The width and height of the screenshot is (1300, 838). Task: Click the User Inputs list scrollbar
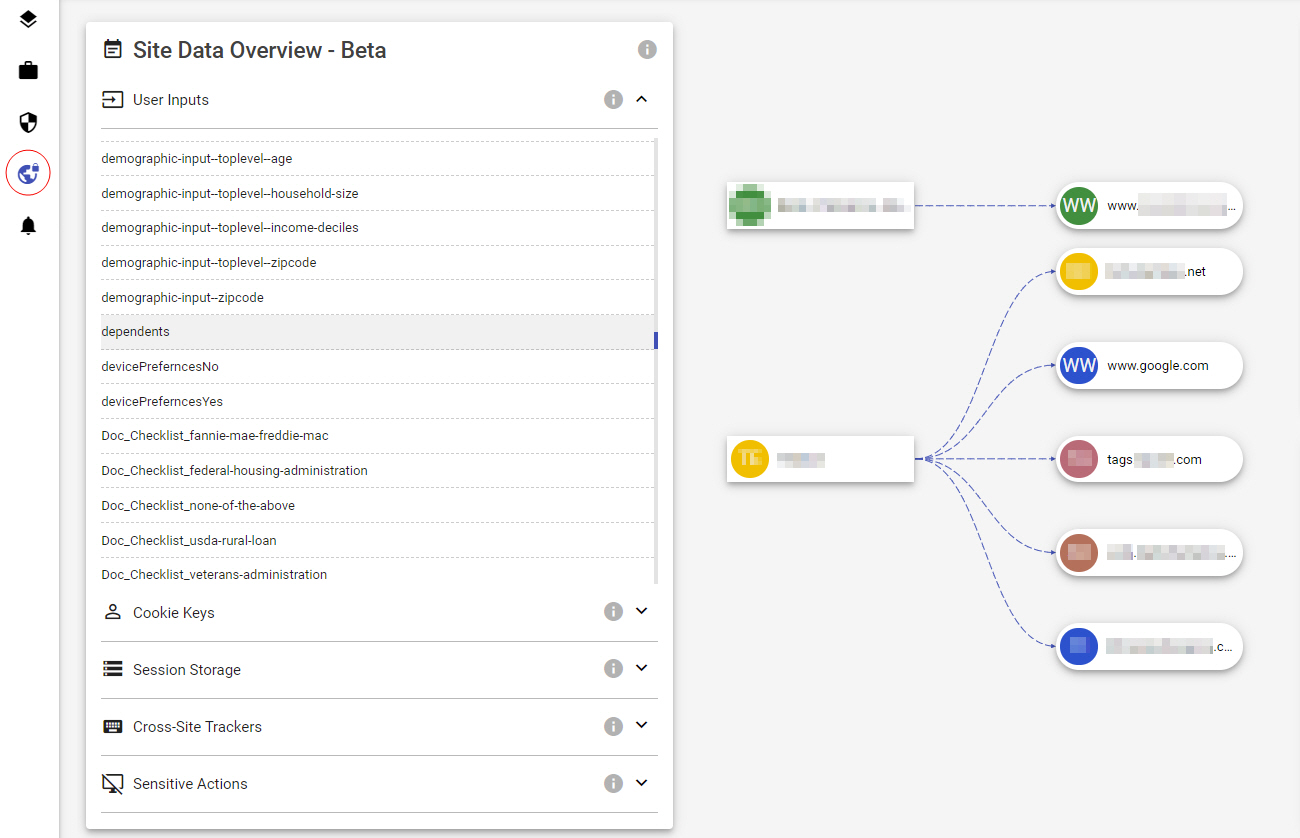coord(656,340)
